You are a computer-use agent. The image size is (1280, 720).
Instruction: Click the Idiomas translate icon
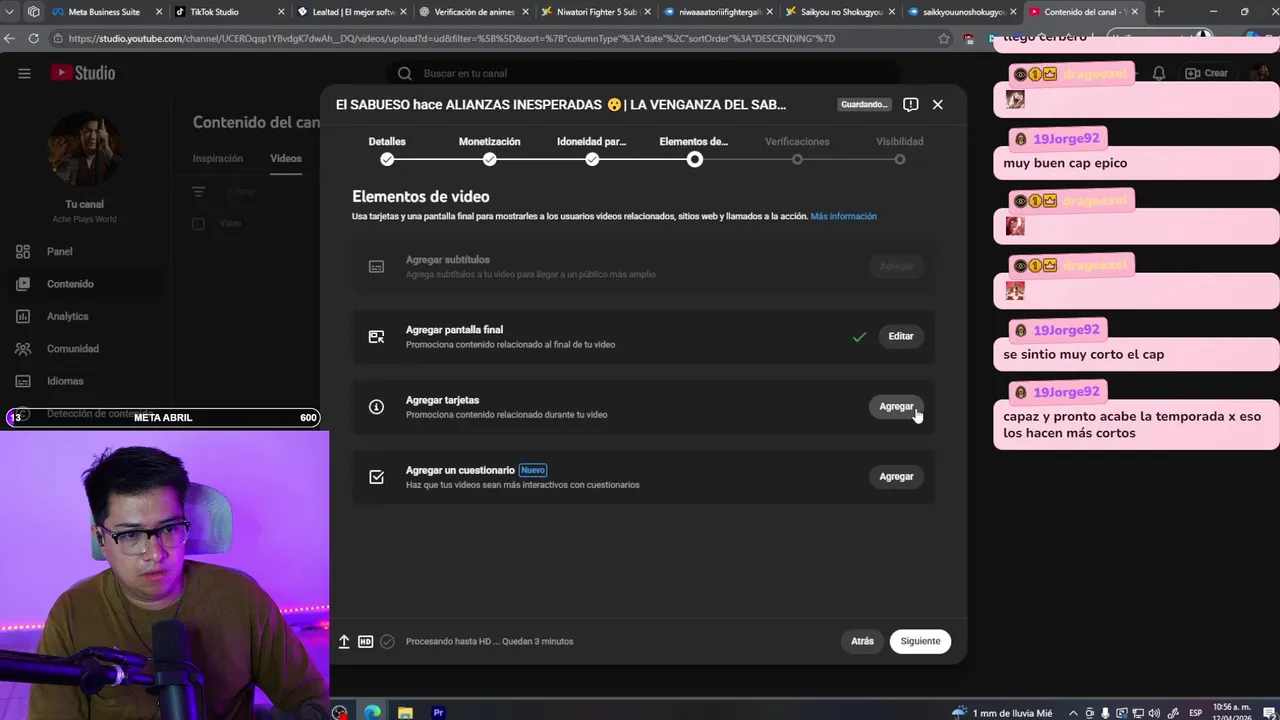pyautogui.click(x=23, y=381)
